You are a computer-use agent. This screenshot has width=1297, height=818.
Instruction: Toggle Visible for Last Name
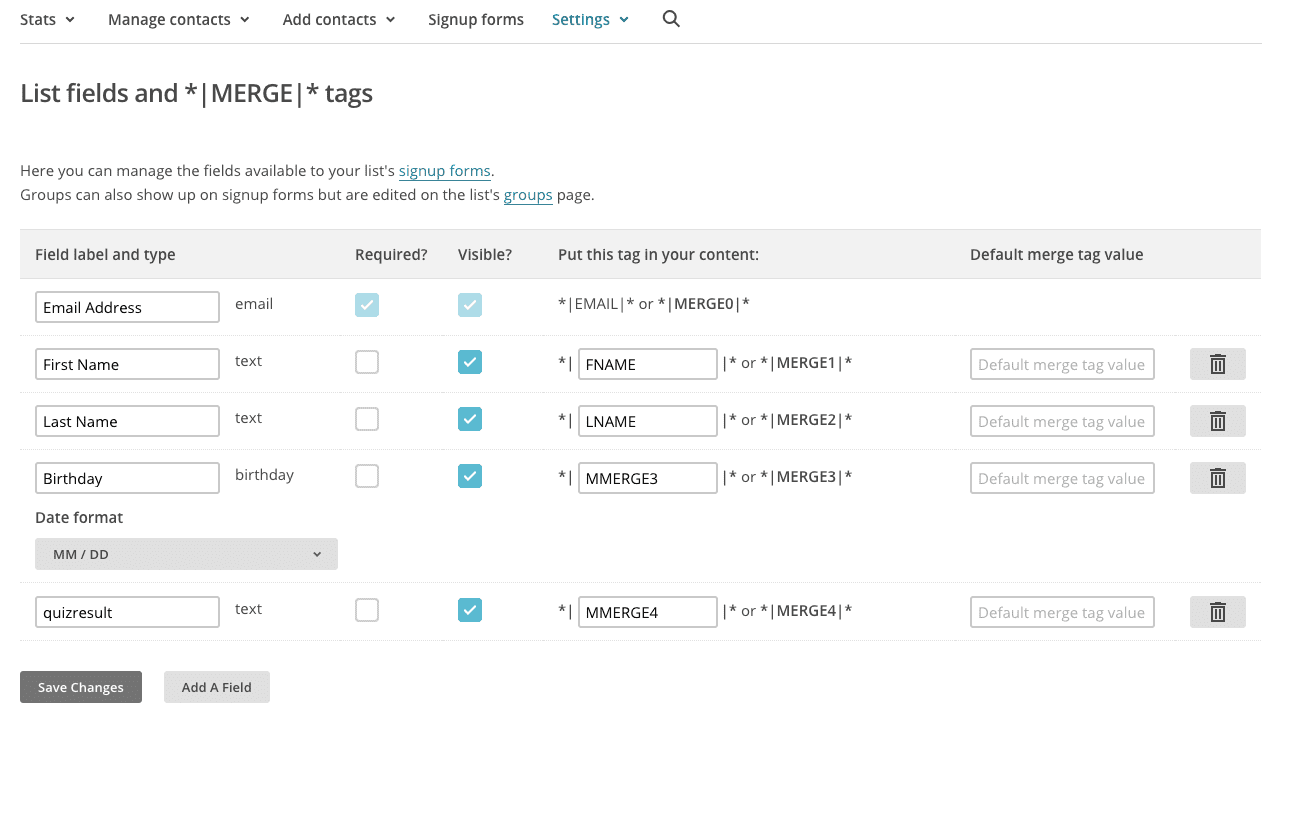coord(470,419)
